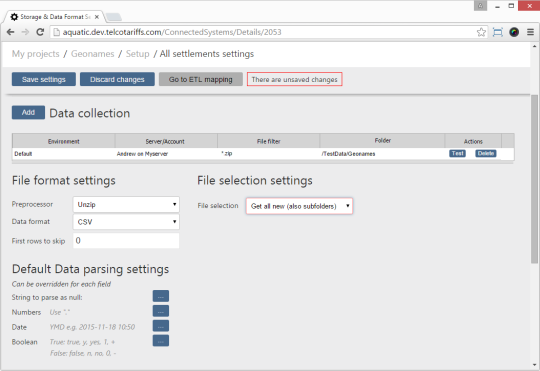This screenshot has width=540, height=371.
Task: Bookmark page with star icon
Action: coord(481,32)
